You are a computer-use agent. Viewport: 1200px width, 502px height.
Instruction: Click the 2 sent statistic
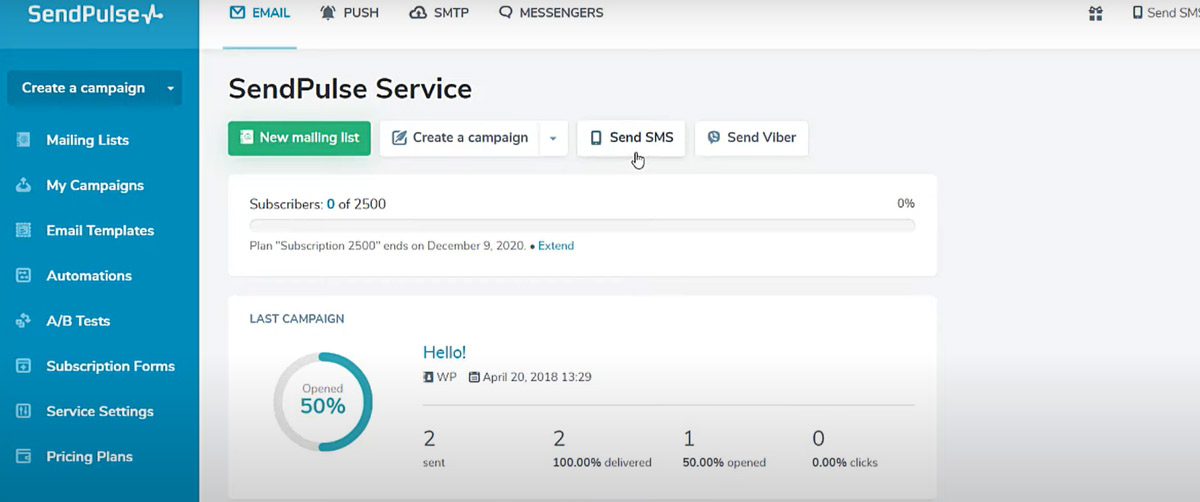(435, 448)
